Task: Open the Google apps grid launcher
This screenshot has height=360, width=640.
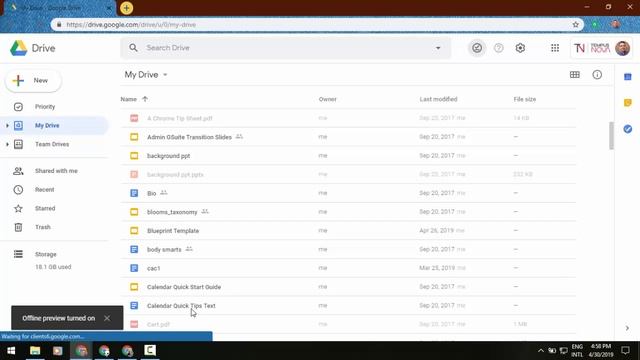Action: coord(555,48)
